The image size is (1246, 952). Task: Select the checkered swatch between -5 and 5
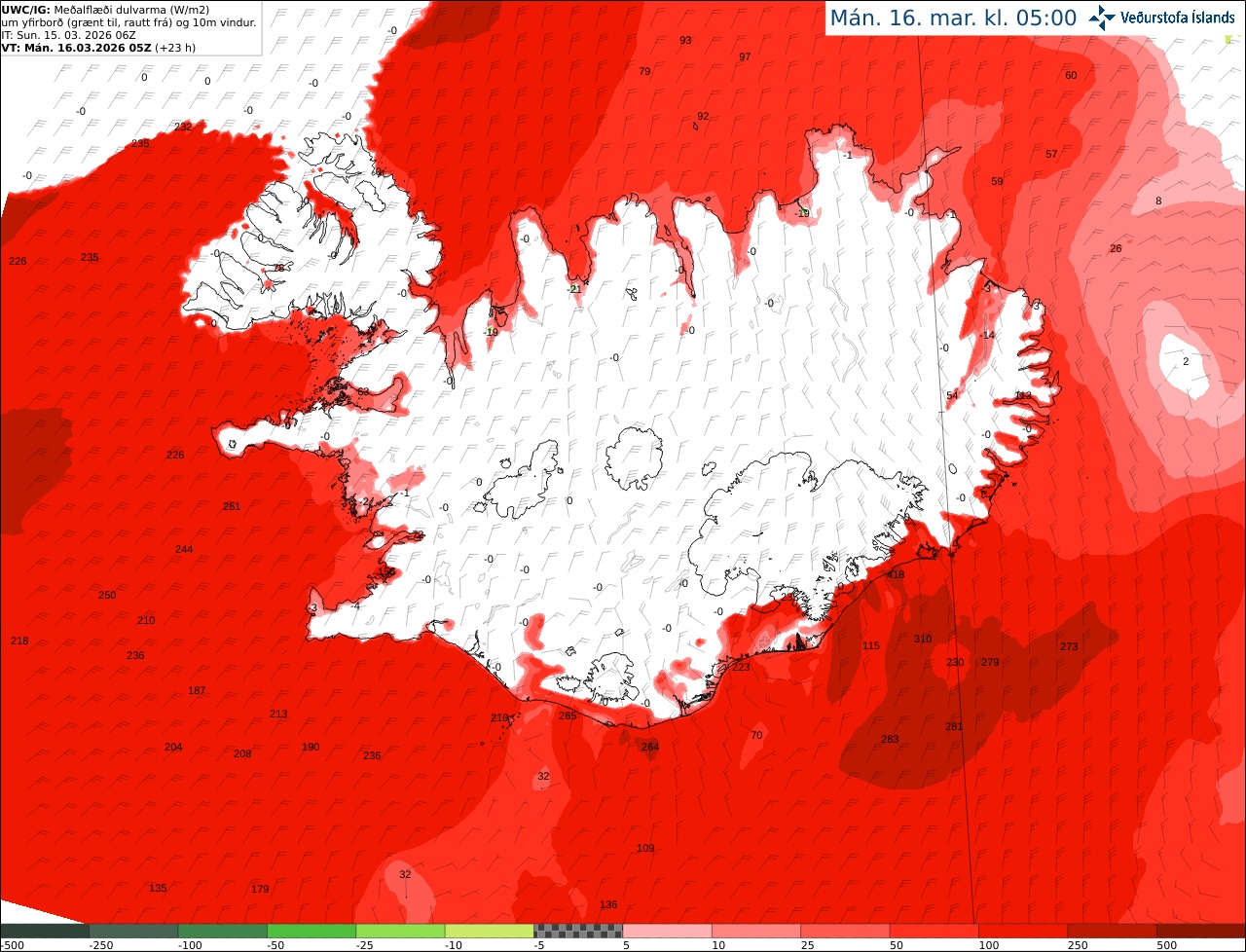click(578, 932)
